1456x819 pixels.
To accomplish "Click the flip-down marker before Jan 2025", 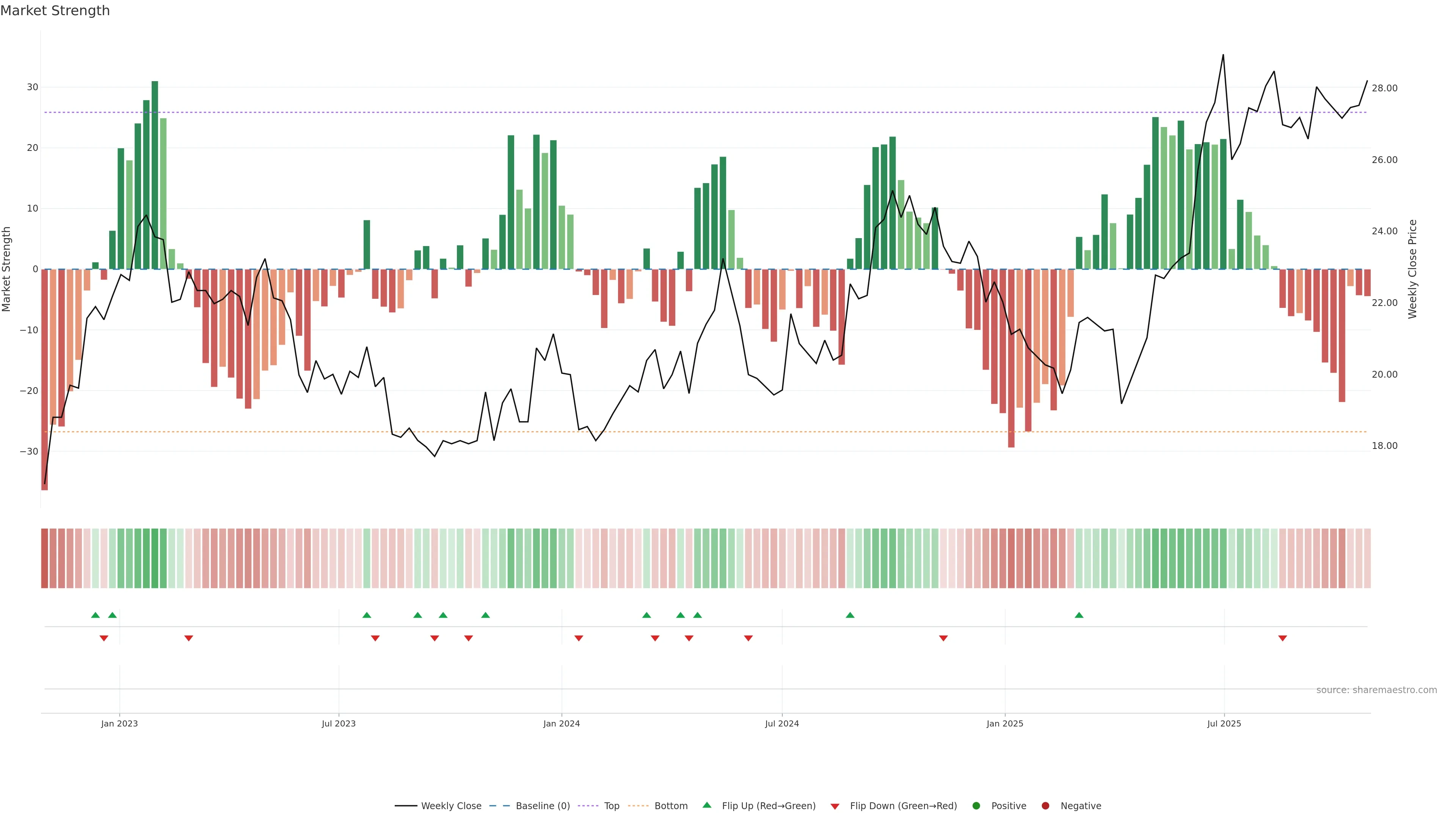I will (943, 638).
